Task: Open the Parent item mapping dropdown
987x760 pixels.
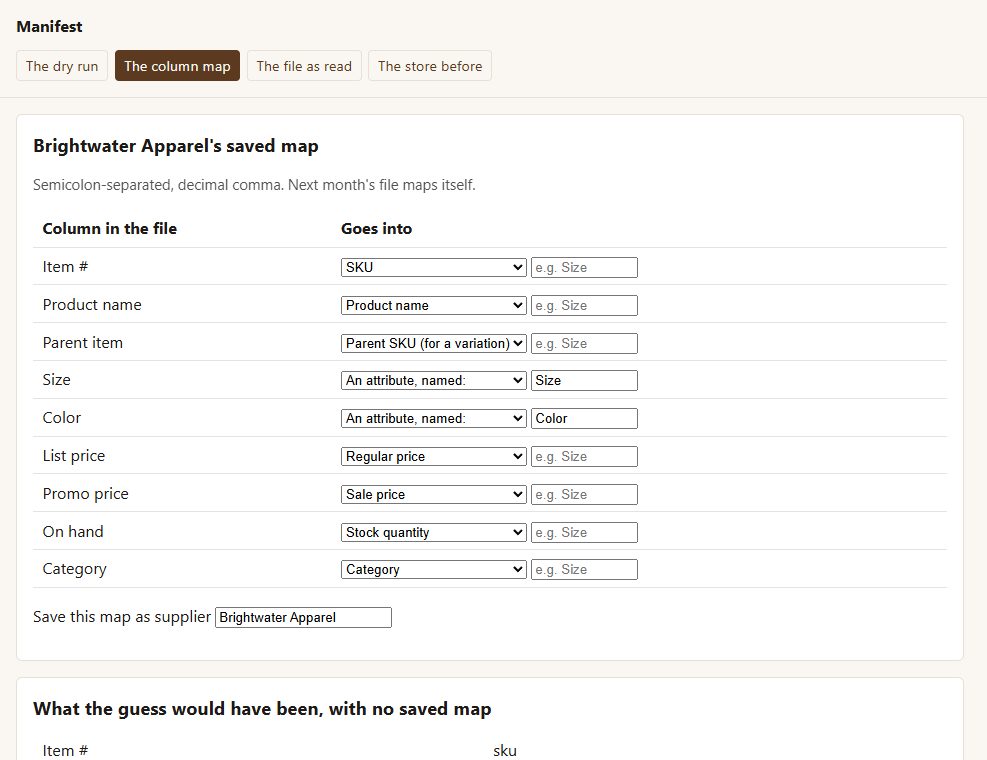Action: [434, 343]
